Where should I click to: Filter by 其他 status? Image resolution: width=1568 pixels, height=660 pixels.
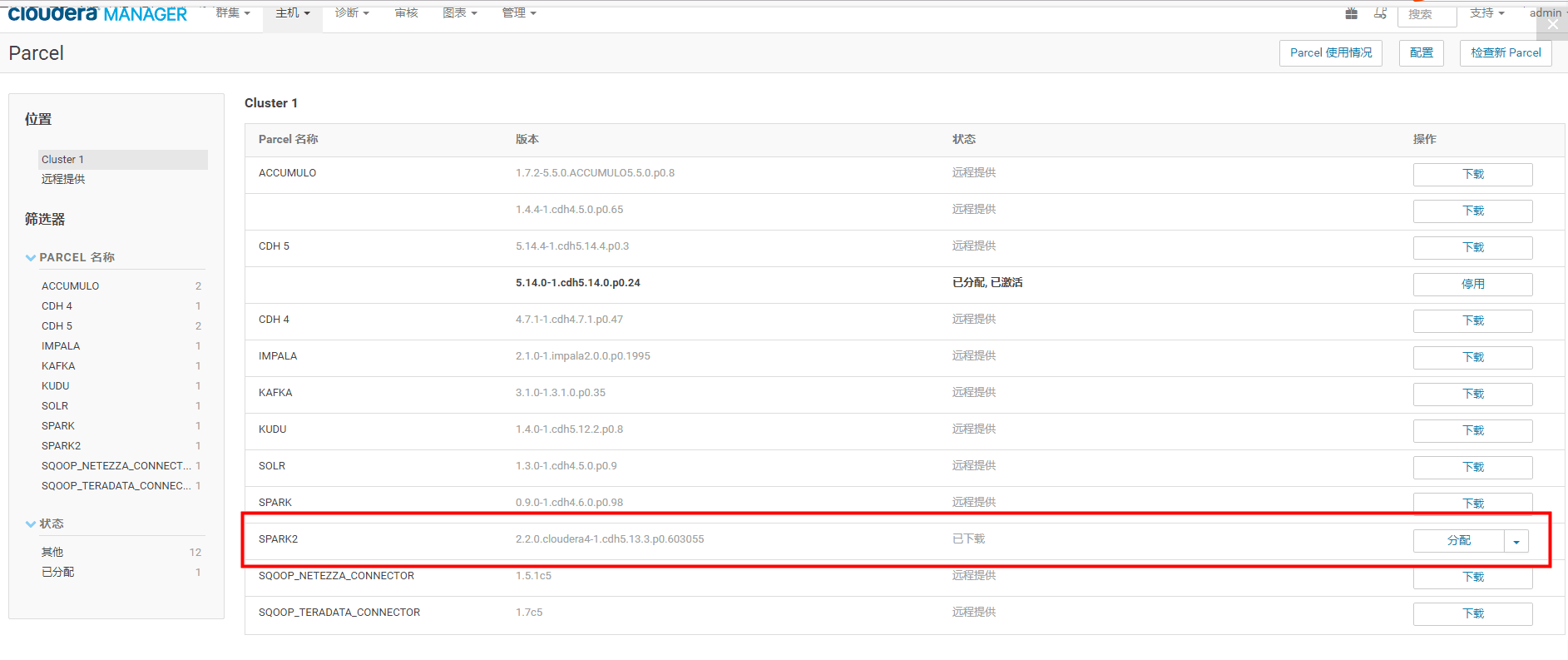coord(52,552)
